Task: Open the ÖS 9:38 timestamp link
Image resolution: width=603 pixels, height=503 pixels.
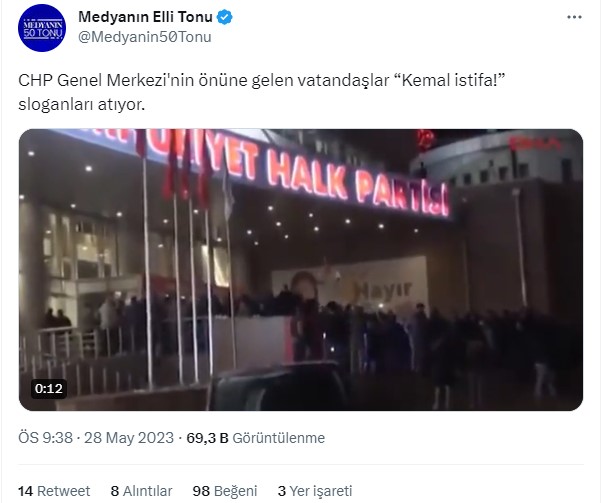Action: click(45, 438)
